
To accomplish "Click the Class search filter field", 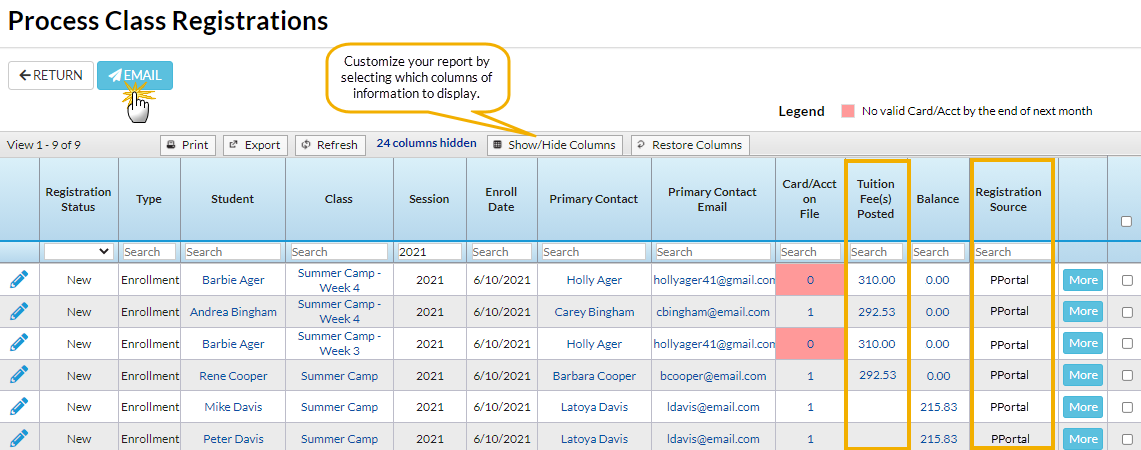I will (x=339, y=251).
